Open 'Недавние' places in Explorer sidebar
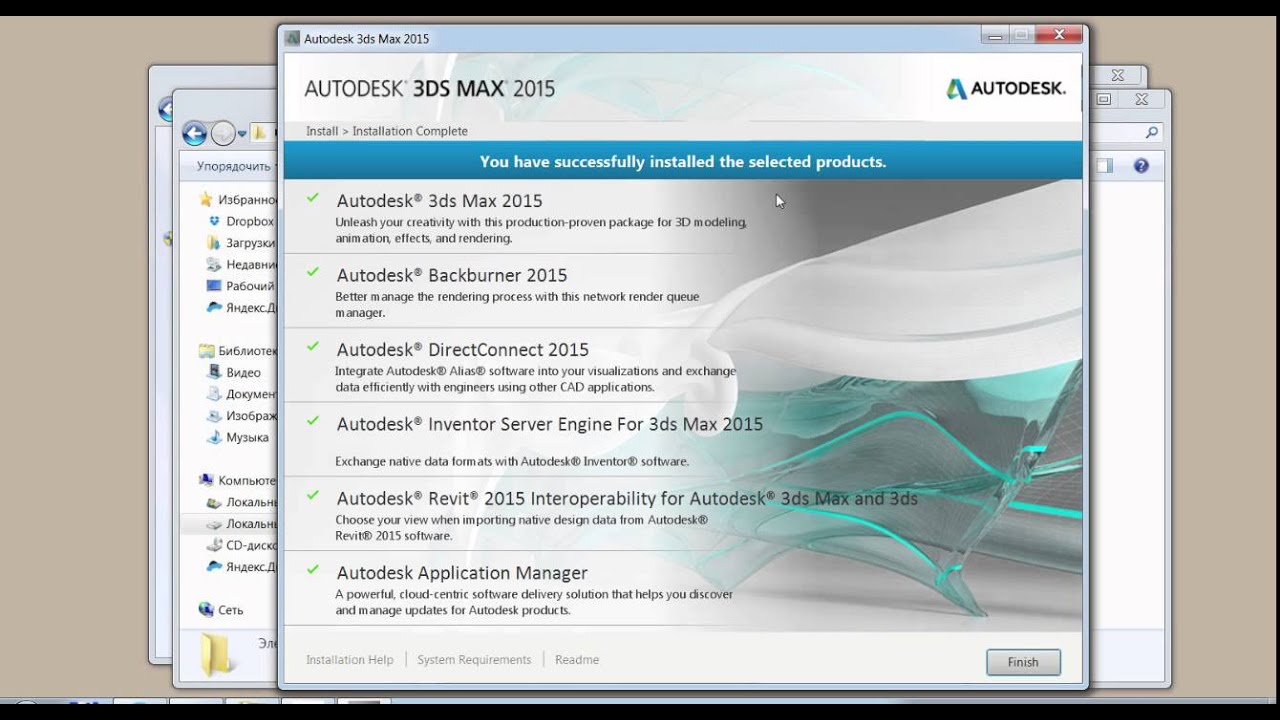The height and width of the screenshot is (720, 1280). pyautogui.click(x=241, y=265)
